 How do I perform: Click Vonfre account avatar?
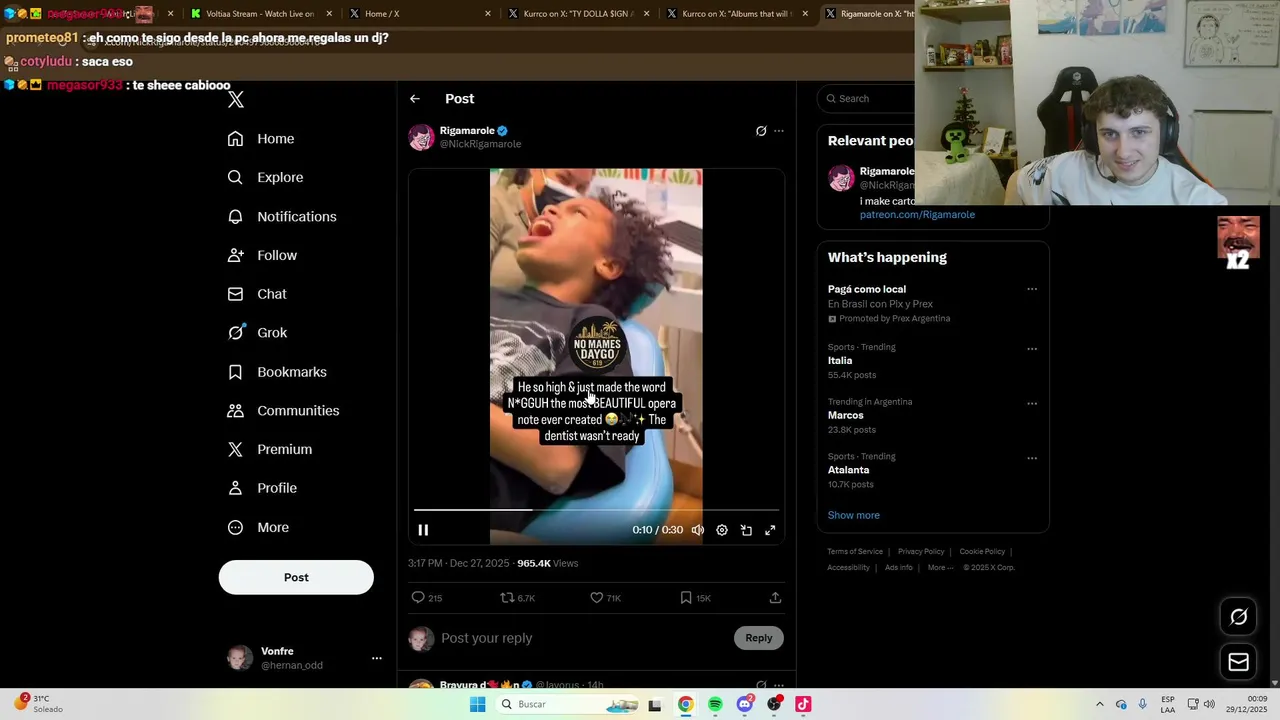click(x=240, y=657)
